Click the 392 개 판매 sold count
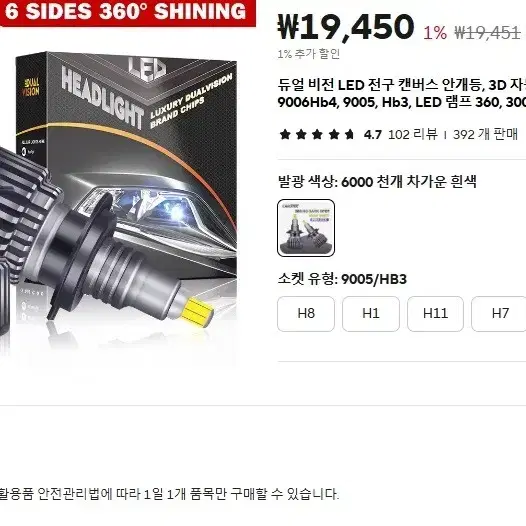The width and height of the screenshot is (526, 526). pyautogui.click(x=485, y=135)
